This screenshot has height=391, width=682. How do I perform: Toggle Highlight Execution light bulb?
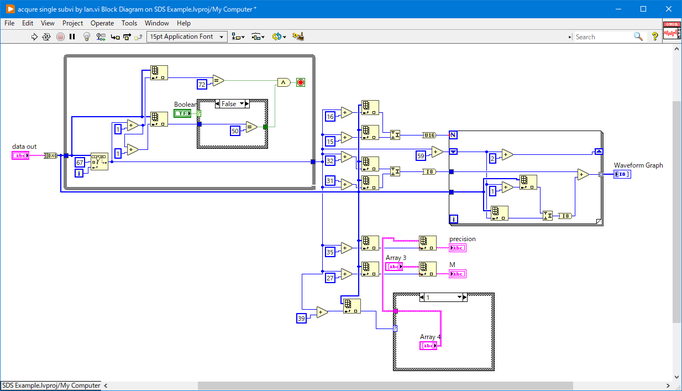pos(87,37)
